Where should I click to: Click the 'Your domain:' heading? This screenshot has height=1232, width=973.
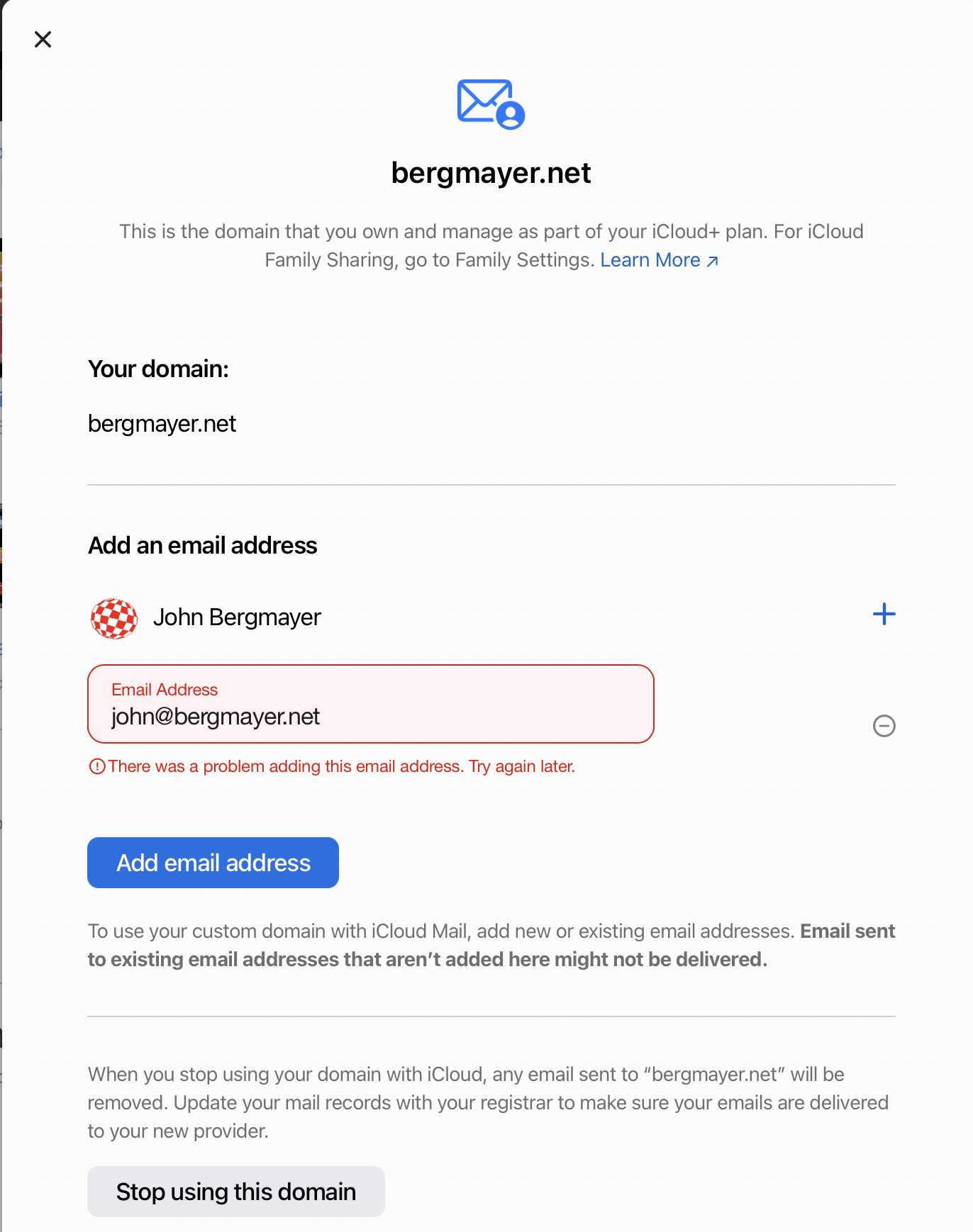pyautogui.click(x=158, y=369)
